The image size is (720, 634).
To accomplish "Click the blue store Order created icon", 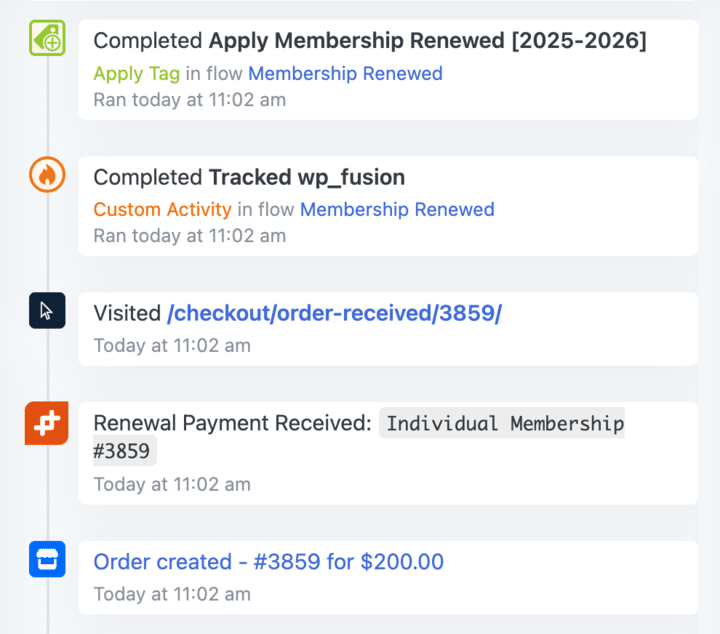I will tap(46, 560).
